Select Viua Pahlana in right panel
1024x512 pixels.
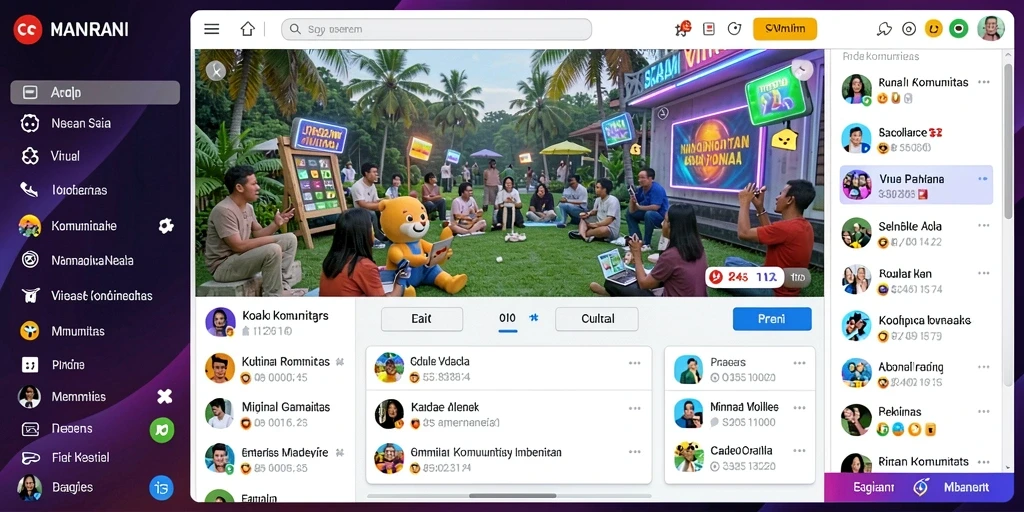point(916,185)
